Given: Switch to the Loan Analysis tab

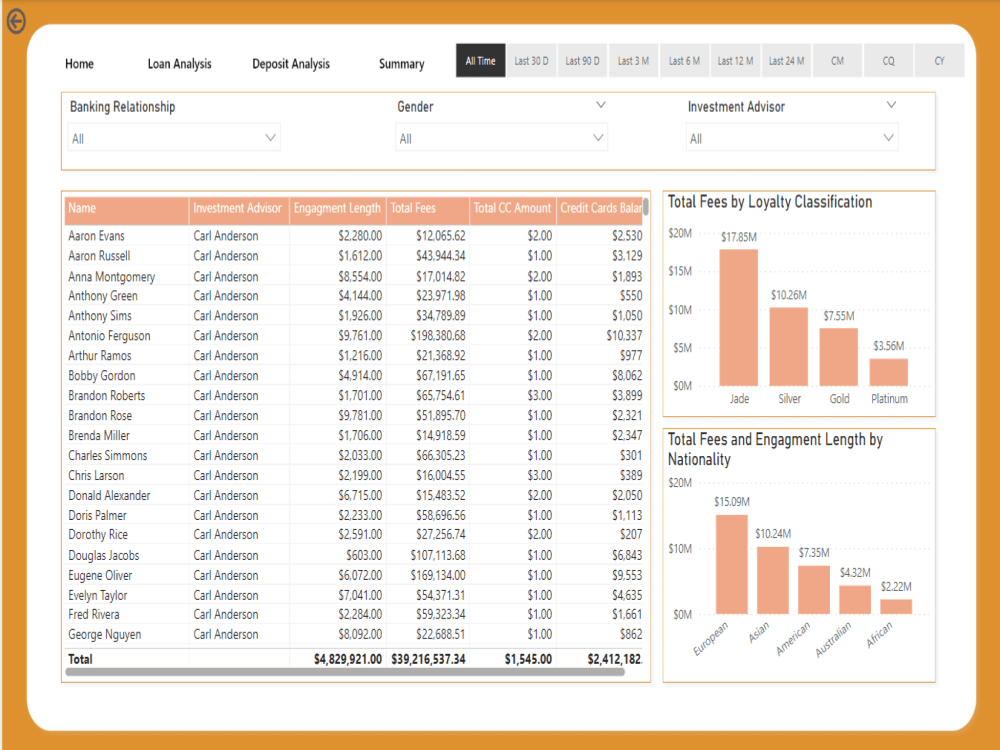Looking at the screenshot, I should click(179, 62).
